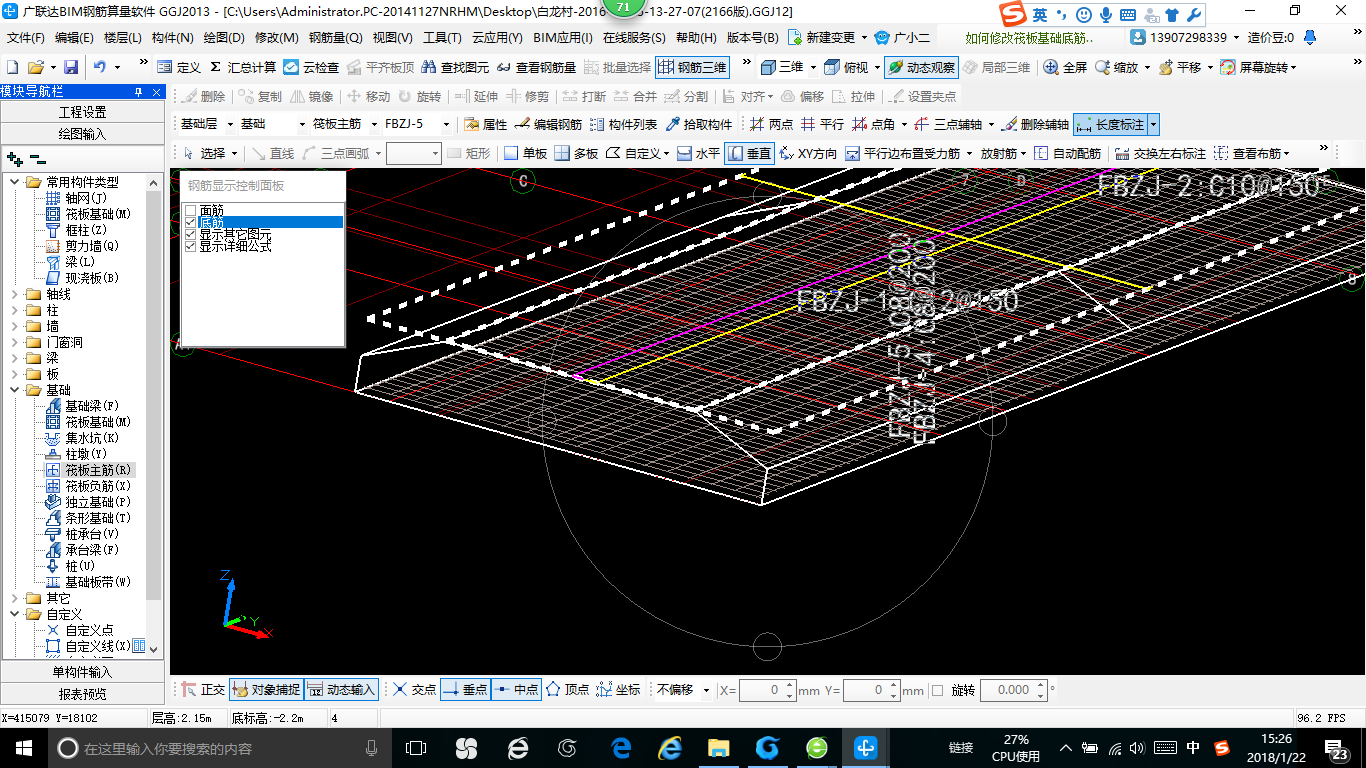
Task: Select 集水坑(K) in the tree
Action: click(x=91, y=438)
